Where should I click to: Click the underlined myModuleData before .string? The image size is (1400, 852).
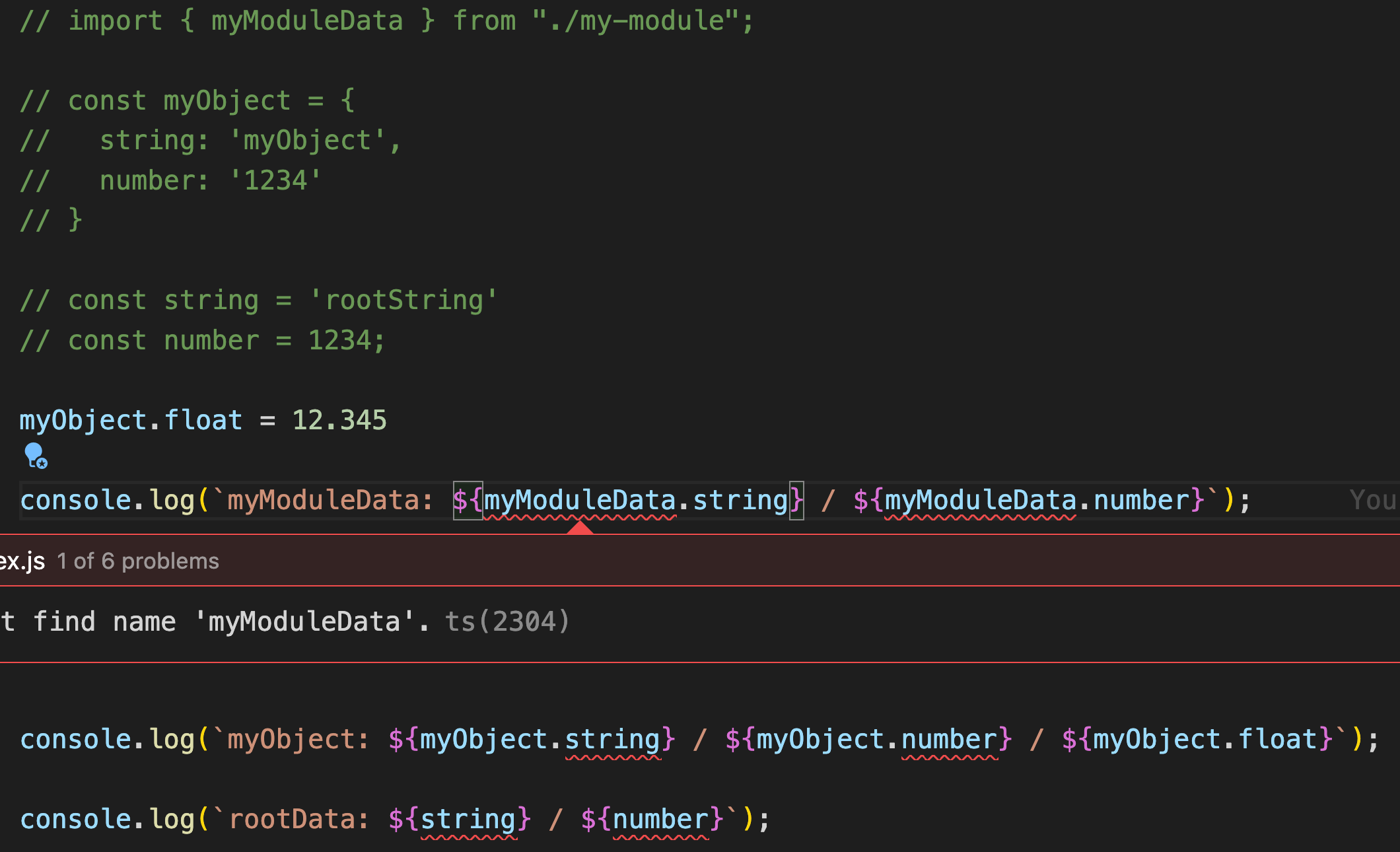[580, 501]
